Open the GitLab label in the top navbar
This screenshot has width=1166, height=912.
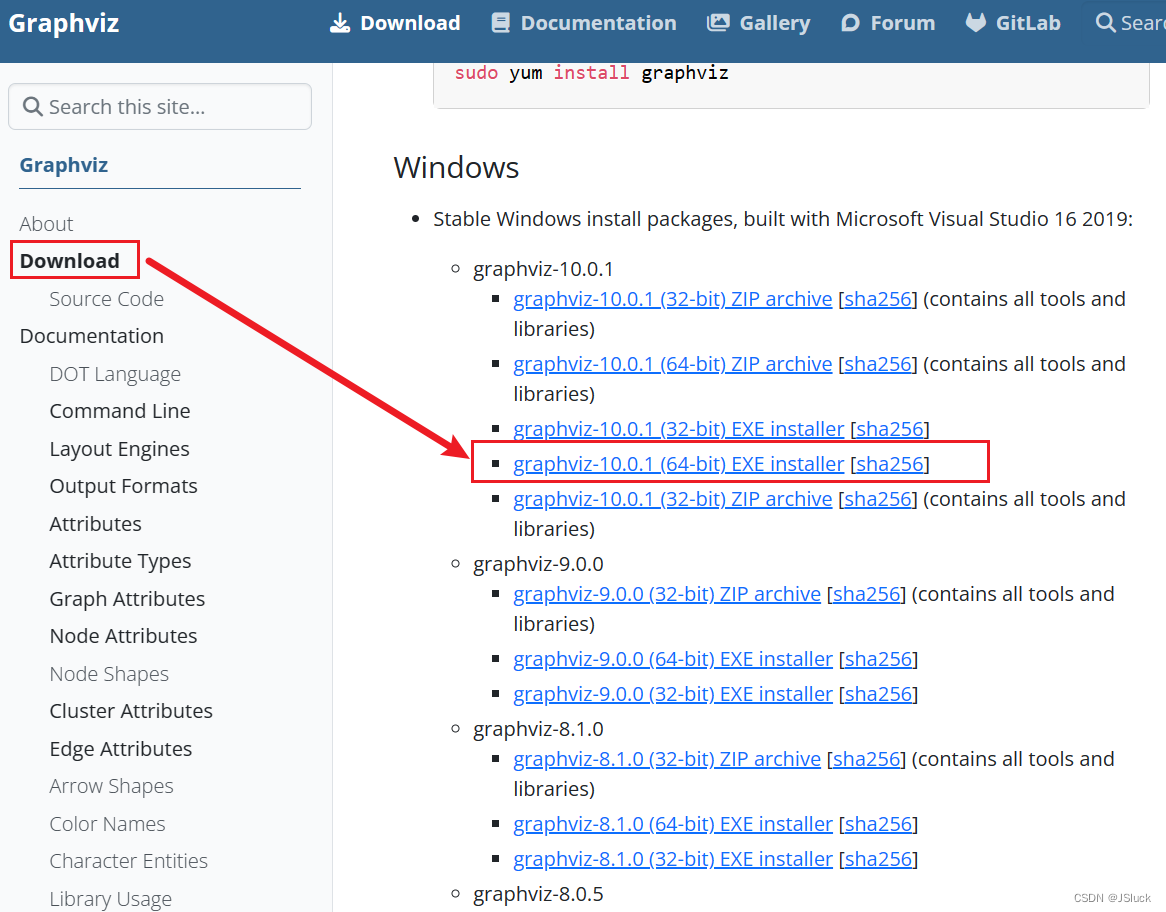[1028, 23]
